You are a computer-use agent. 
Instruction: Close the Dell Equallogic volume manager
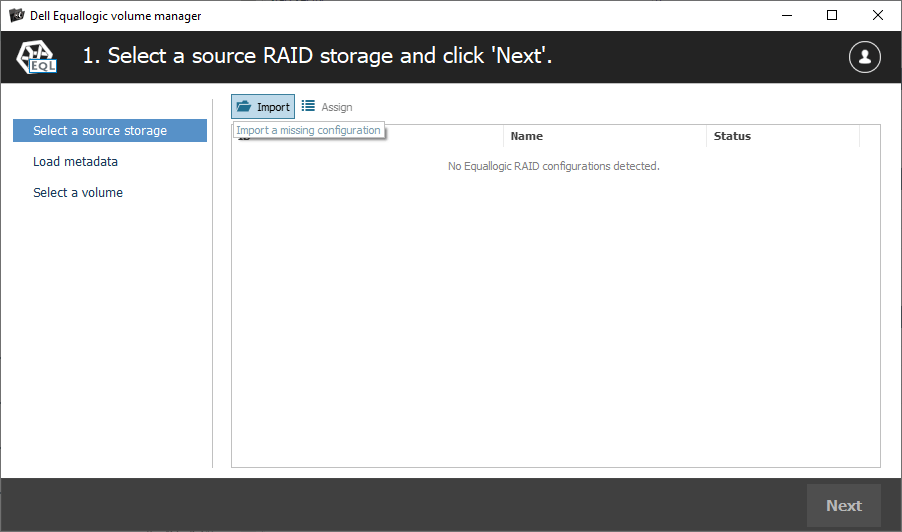click(878, 16)
